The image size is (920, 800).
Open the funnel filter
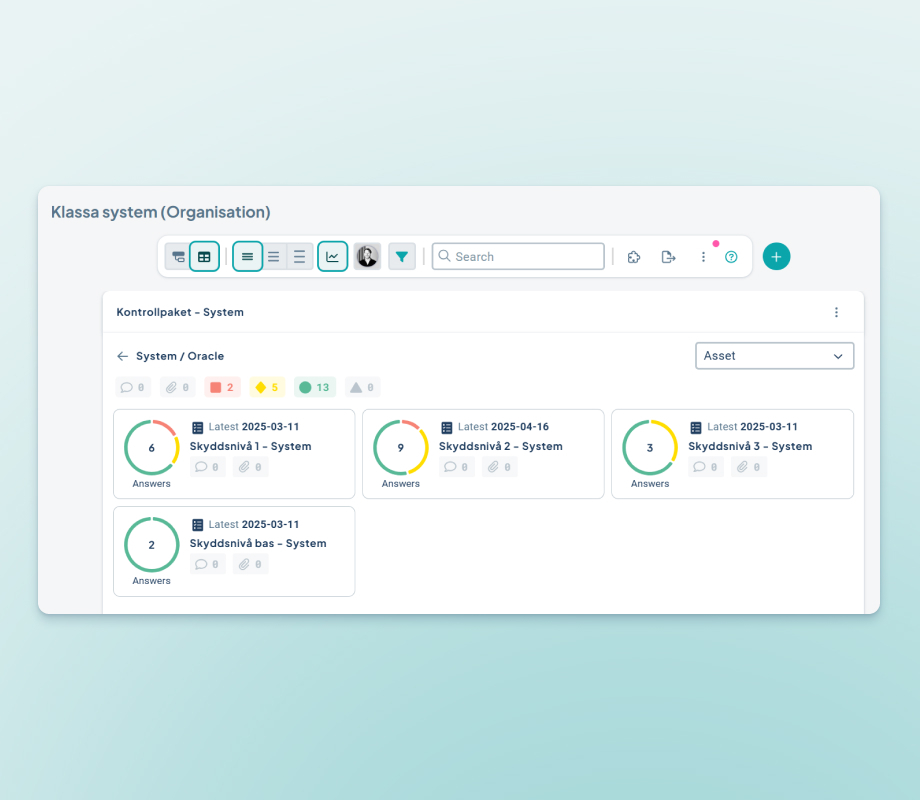pos(401,257)
